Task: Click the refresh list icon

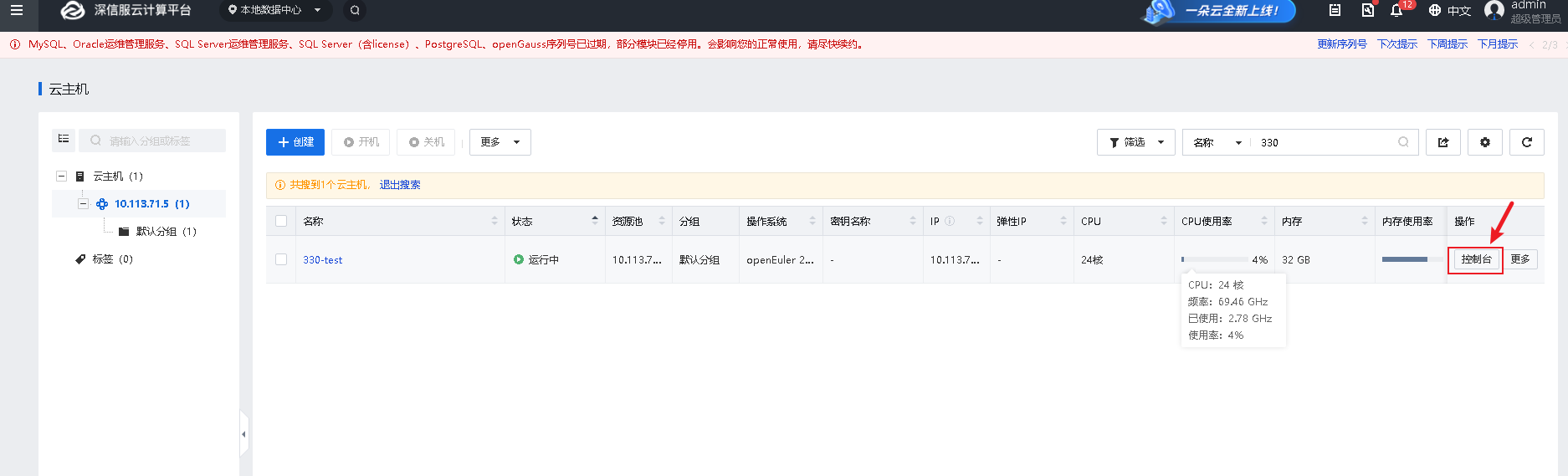Action: 1526,142
